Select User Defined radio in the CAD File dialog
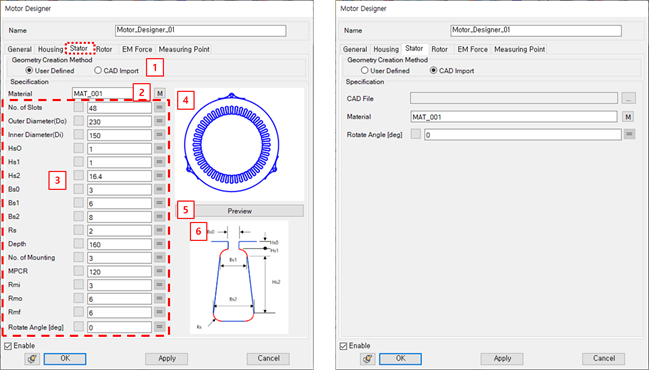650x371 pixels. tap(364, 70)
